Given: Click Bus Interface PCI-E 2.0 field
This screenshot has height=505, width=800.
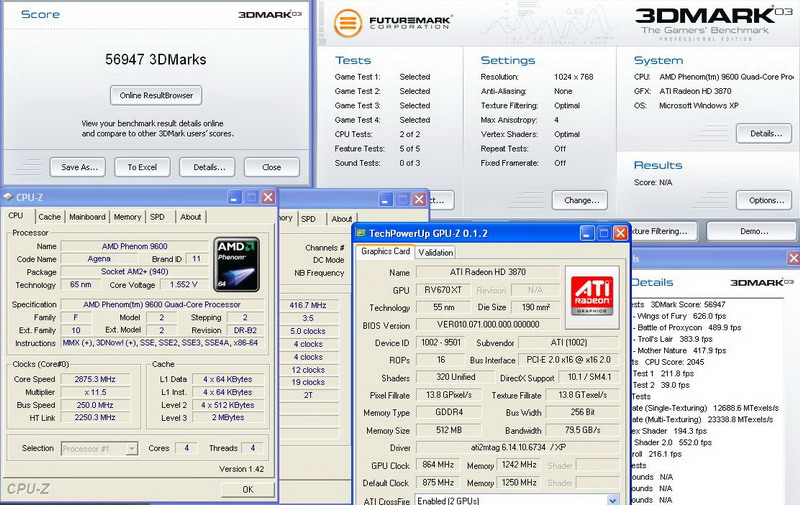Looking at the screenshot, I should 568,360.
